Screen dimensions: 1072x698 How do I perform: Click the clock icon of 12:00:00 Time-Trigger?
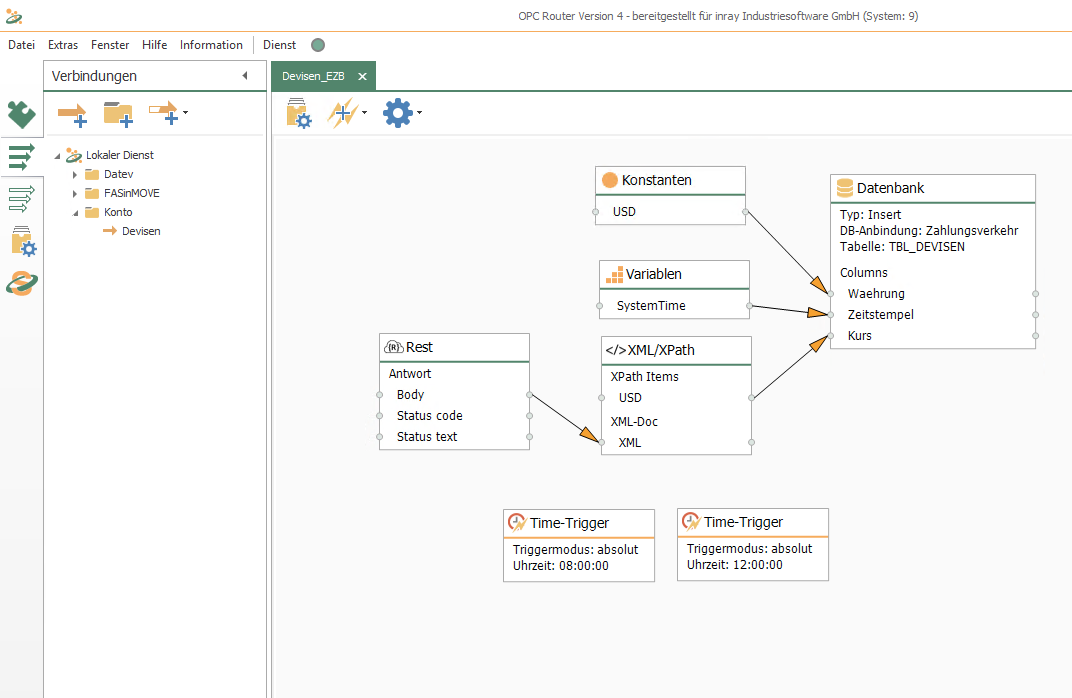691,522
